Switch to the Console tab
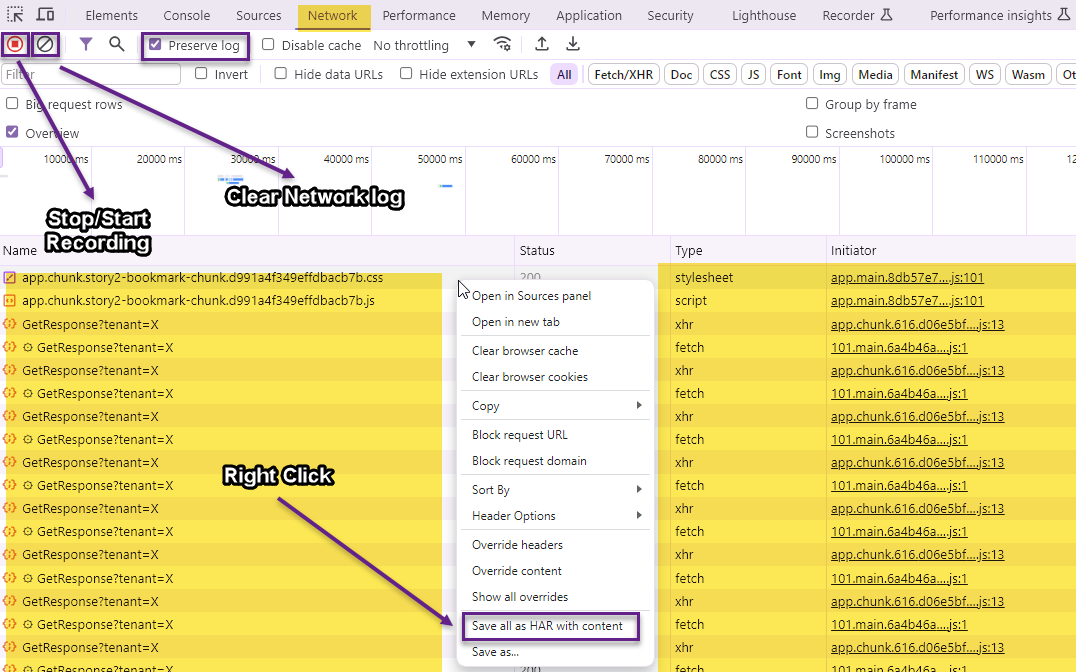This screenshot has height=672, width=1076. click(x=187, y=15)
